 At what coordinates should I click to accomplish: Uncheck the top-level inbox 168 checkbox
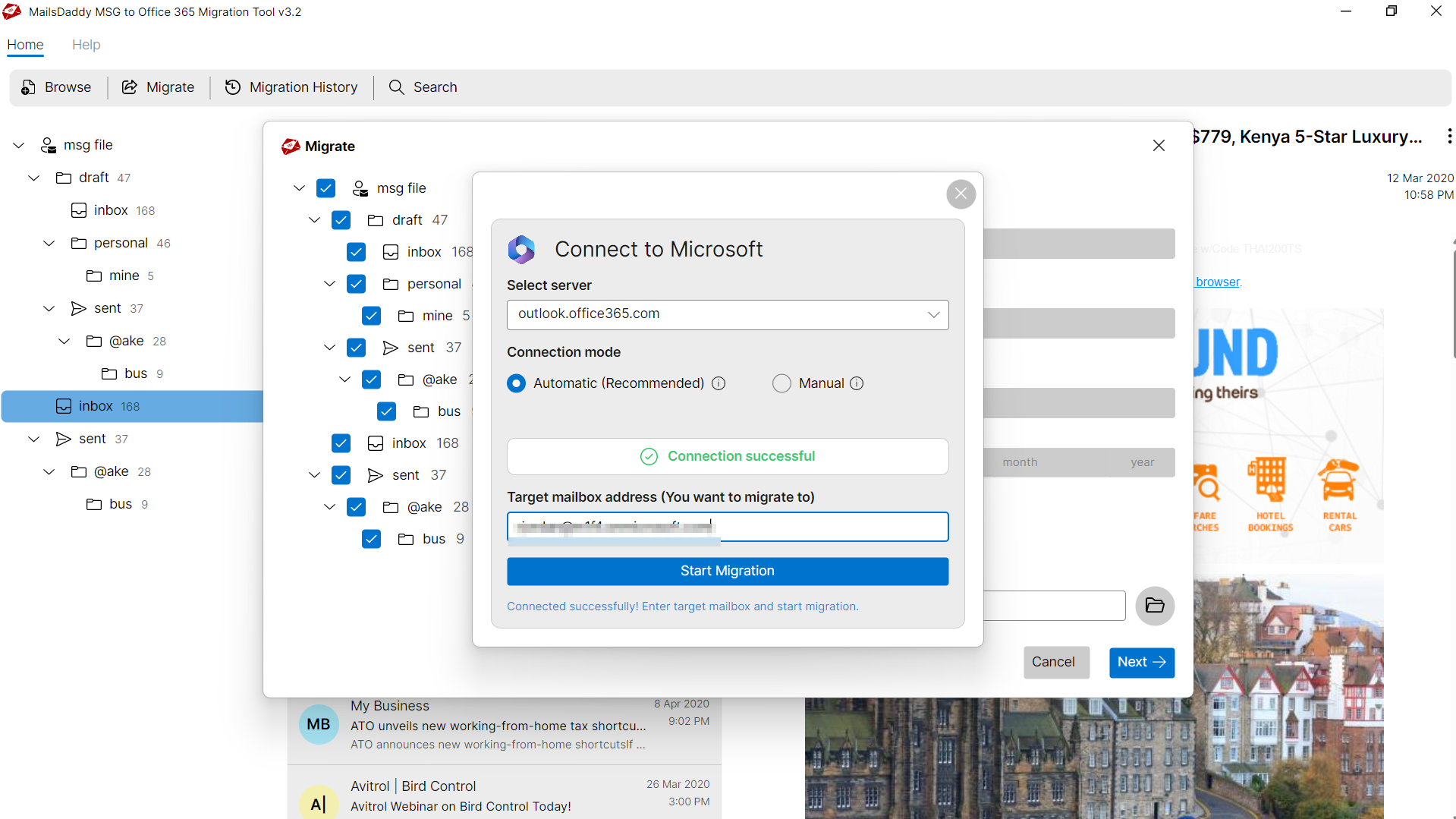pos(341,443)
